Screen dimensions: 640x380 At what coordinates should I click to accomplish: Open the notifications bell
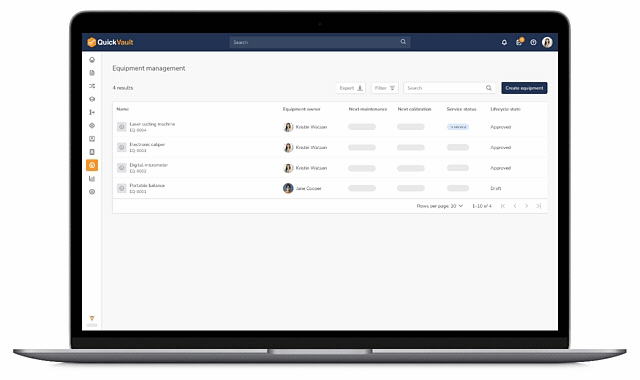coord(504,42)
